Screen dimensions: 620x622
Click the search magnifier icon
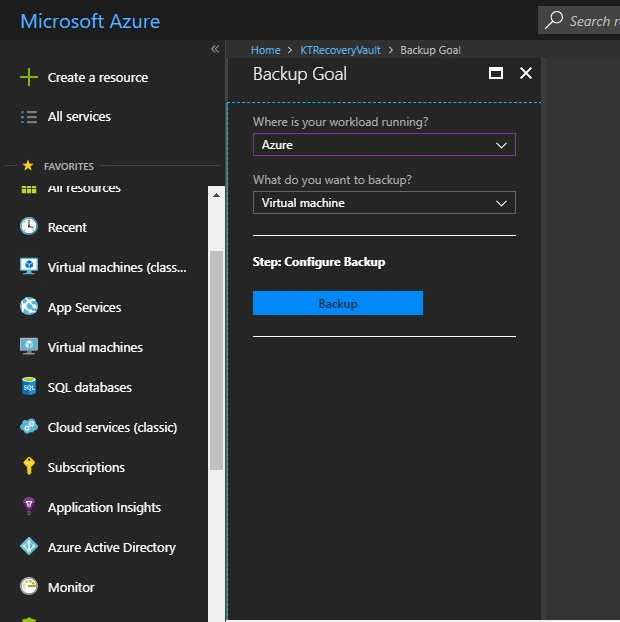point(554,20)
